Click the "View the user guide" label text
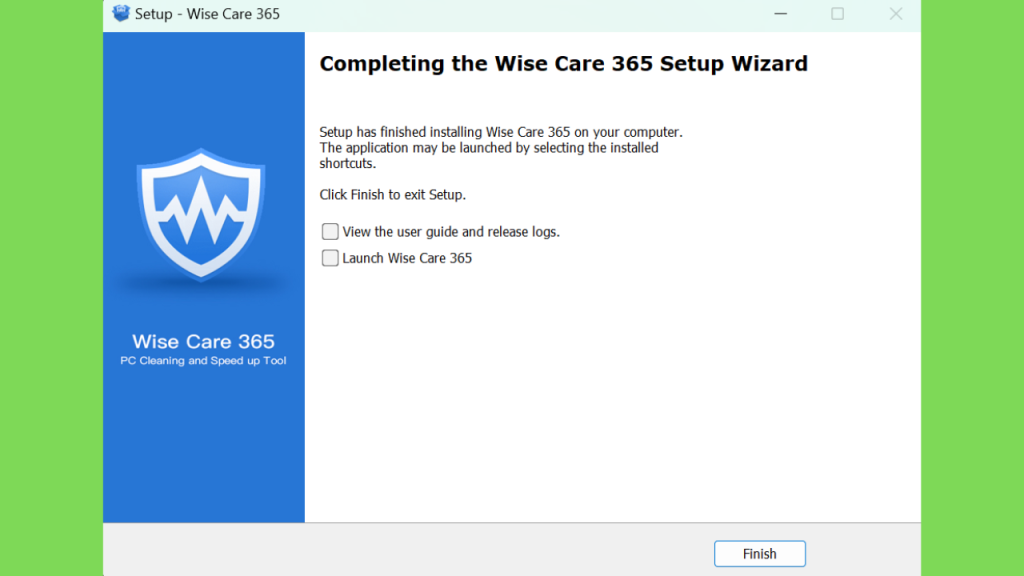The height and width of the screenshot is (576, 1024). [450, 232]
